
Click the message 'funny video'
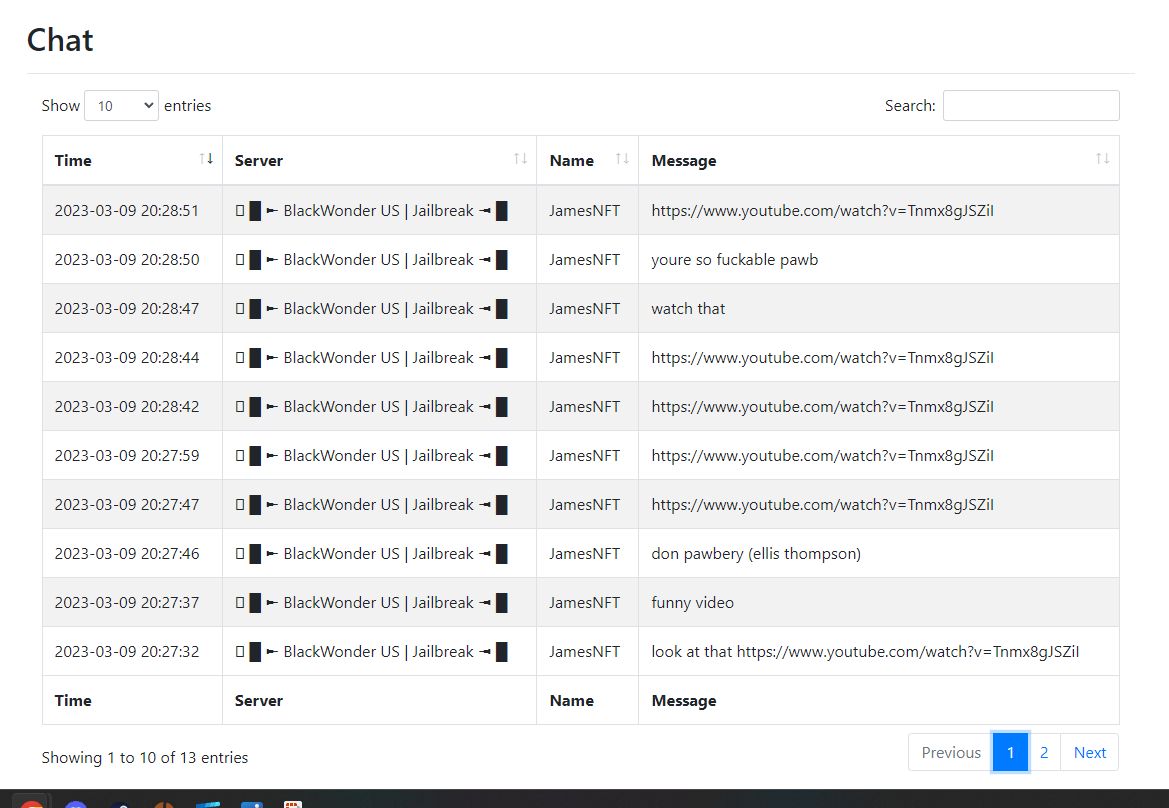pos(693,603)
